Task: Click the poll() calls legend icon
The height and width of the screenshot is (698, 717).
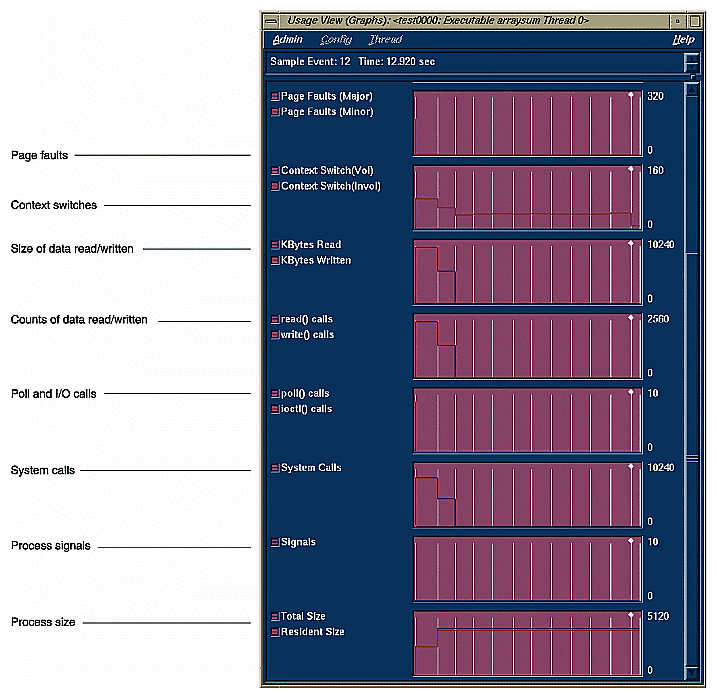Action: tap(275, 394)
